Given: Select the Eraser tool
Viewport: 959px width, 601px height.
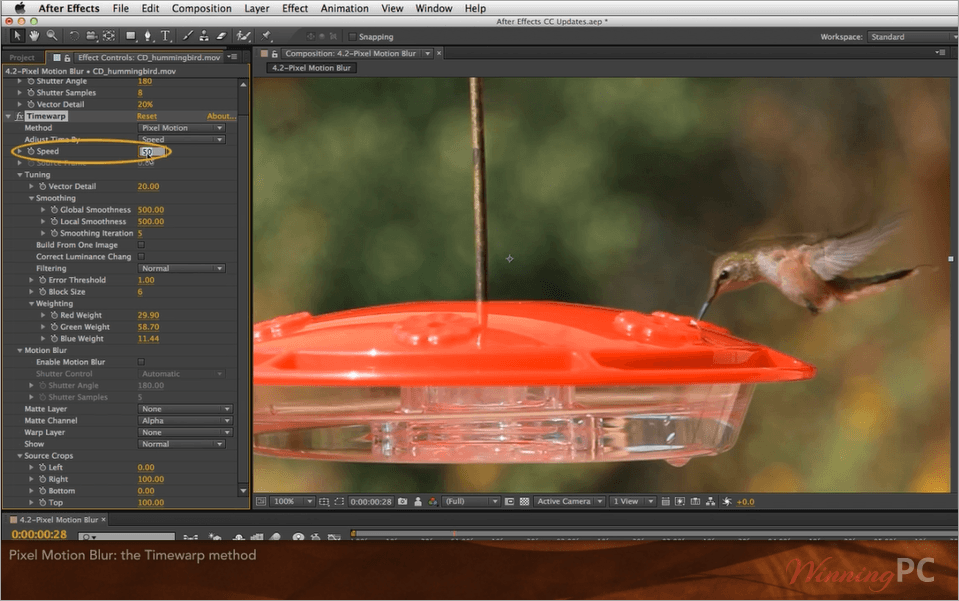Looking at the screenshot, I should pyautogui.click(x=221, y=36).
